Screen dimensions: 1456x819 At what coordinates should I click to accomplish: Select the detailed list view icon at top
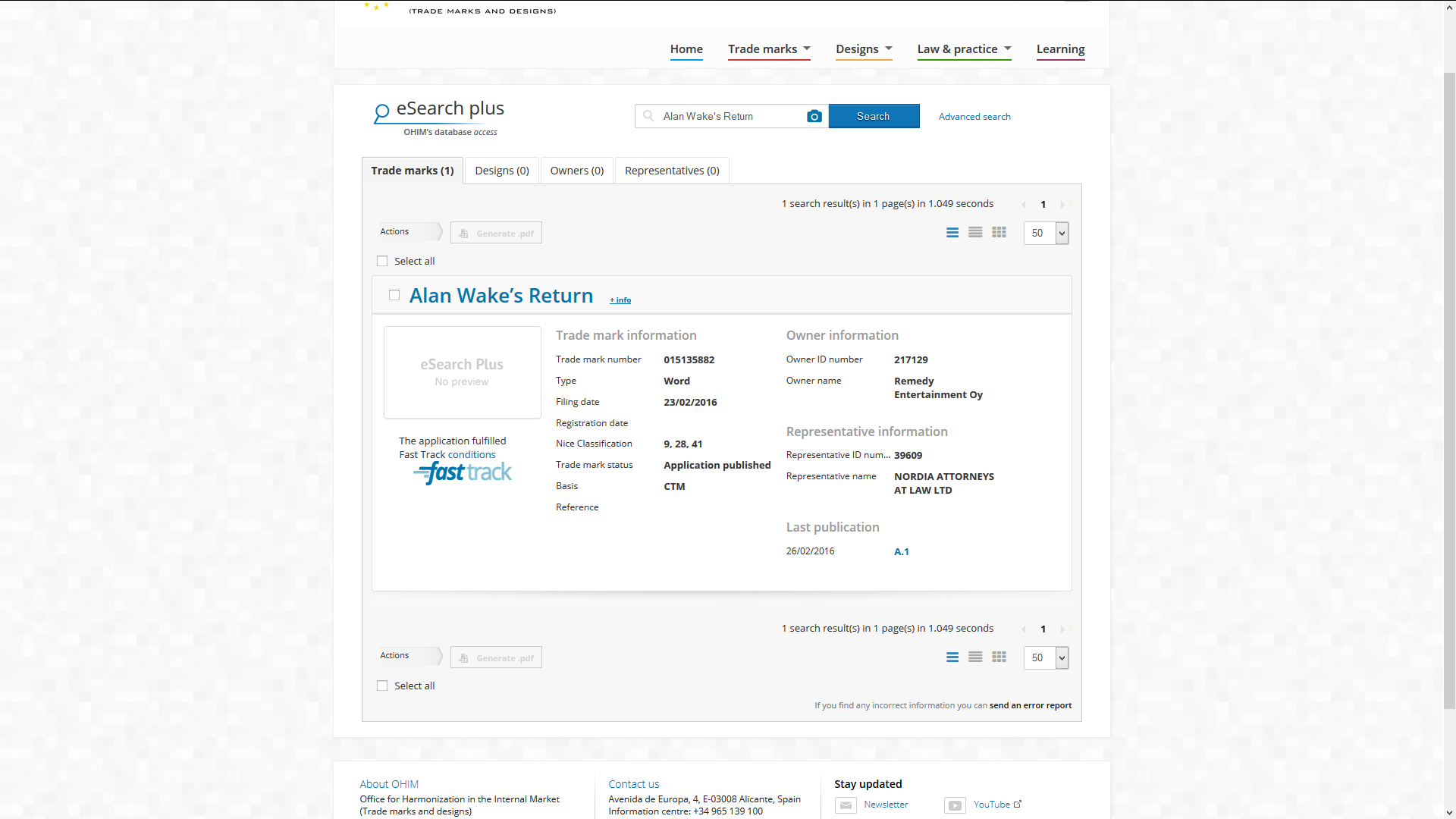click(x=952, y=233)
